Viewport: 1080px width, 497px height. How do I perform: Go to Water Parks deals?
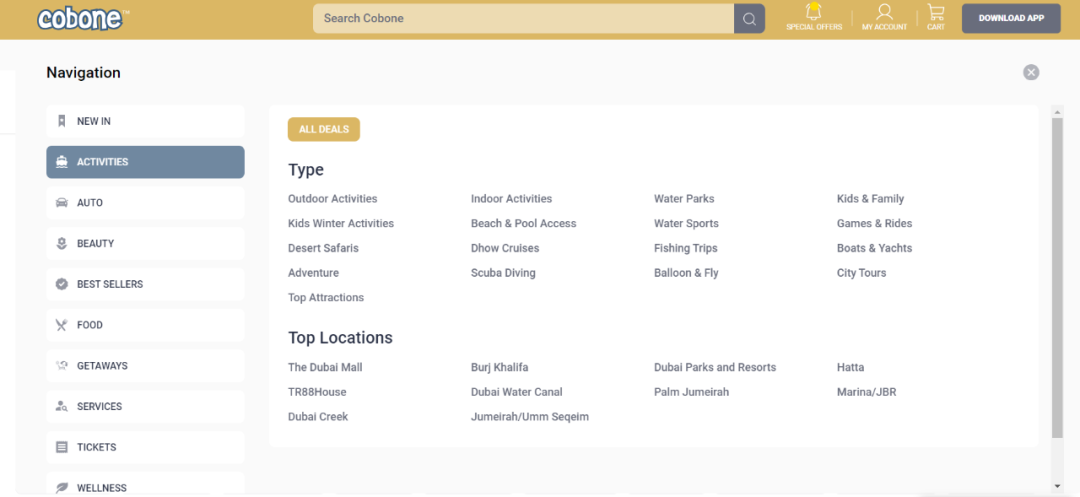pyautogui.click(x=684, y=199)
